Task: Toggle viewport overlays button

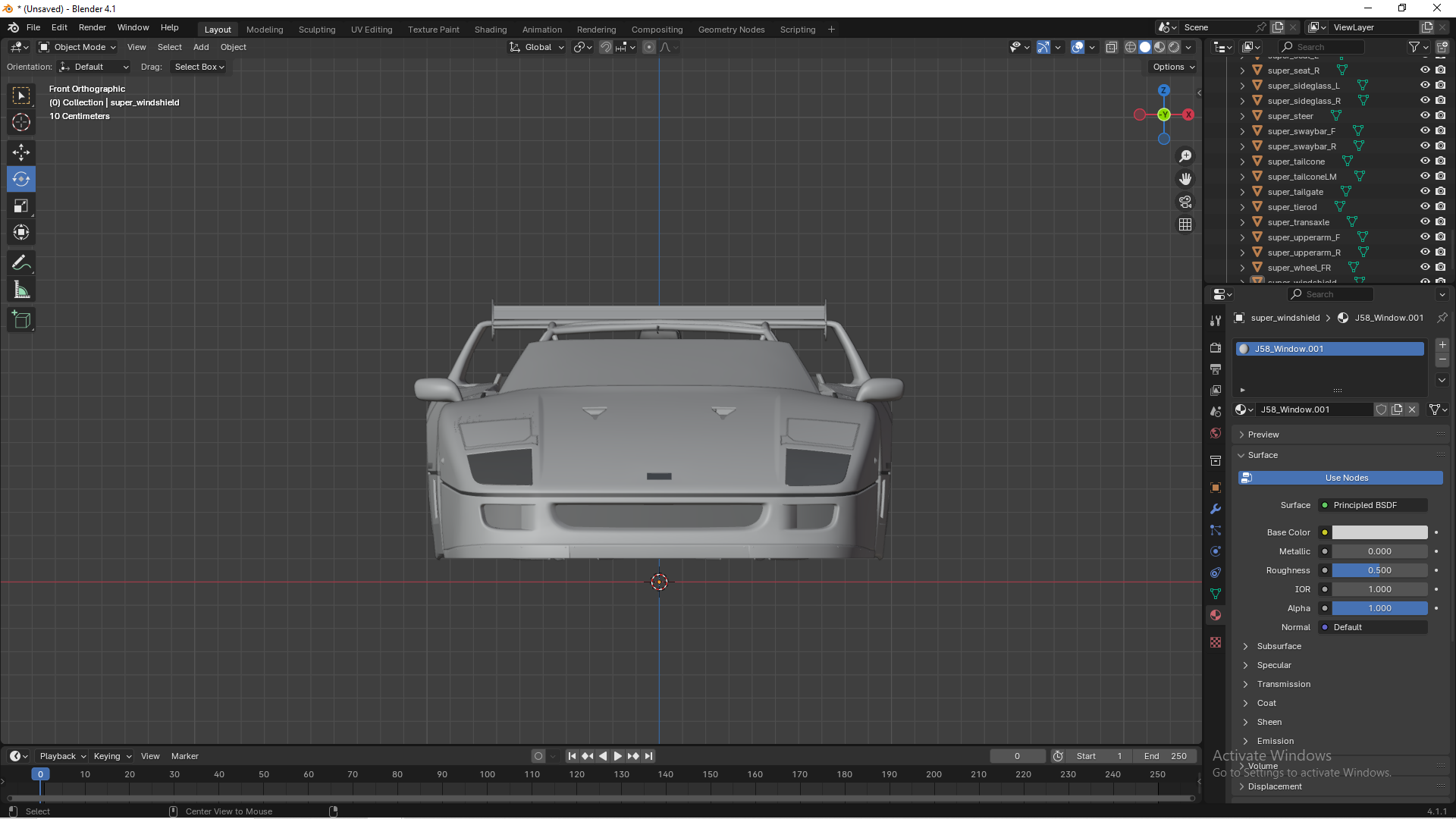Action: [1078, 47]
